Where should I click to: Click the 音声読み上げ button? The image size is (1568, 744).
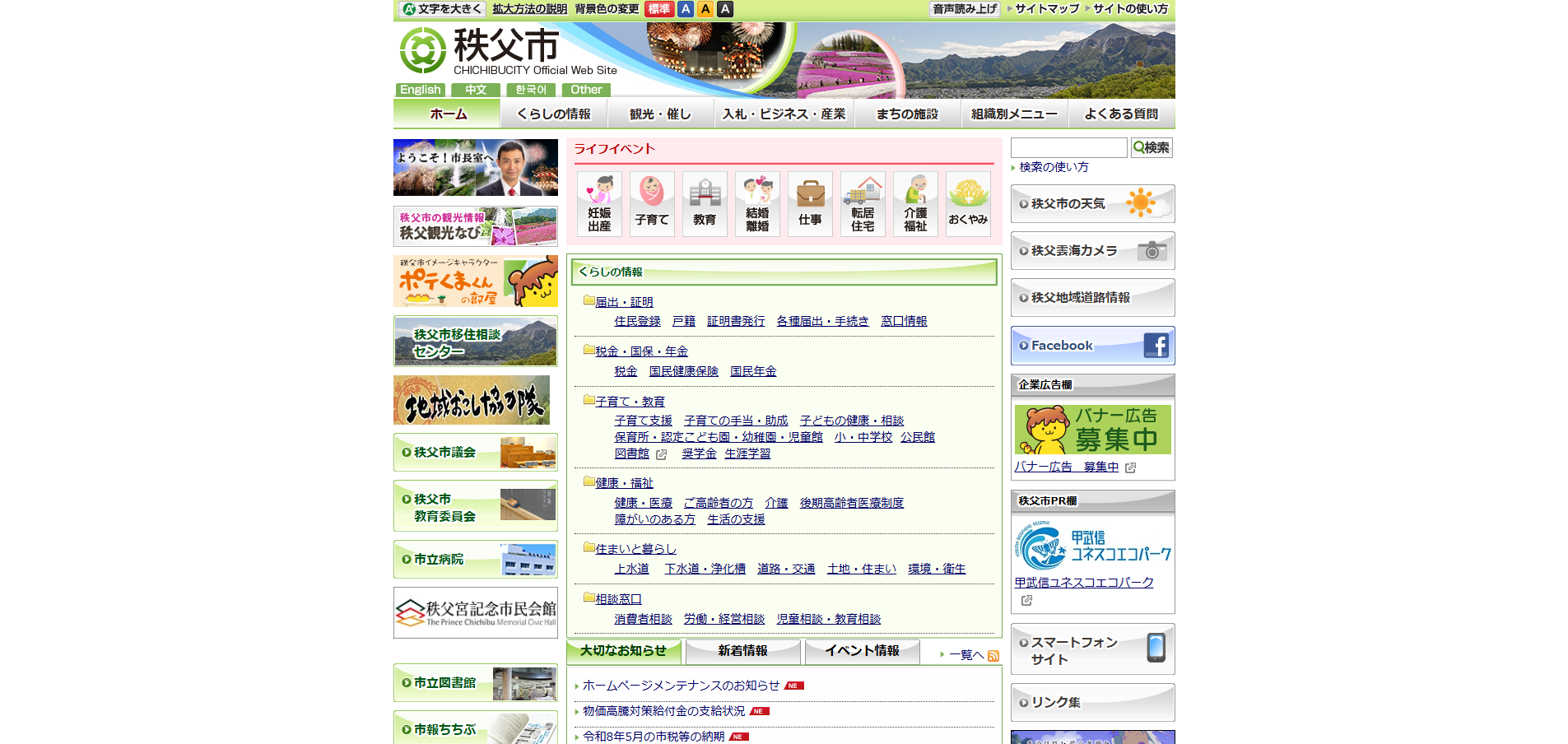coord(965,9)
